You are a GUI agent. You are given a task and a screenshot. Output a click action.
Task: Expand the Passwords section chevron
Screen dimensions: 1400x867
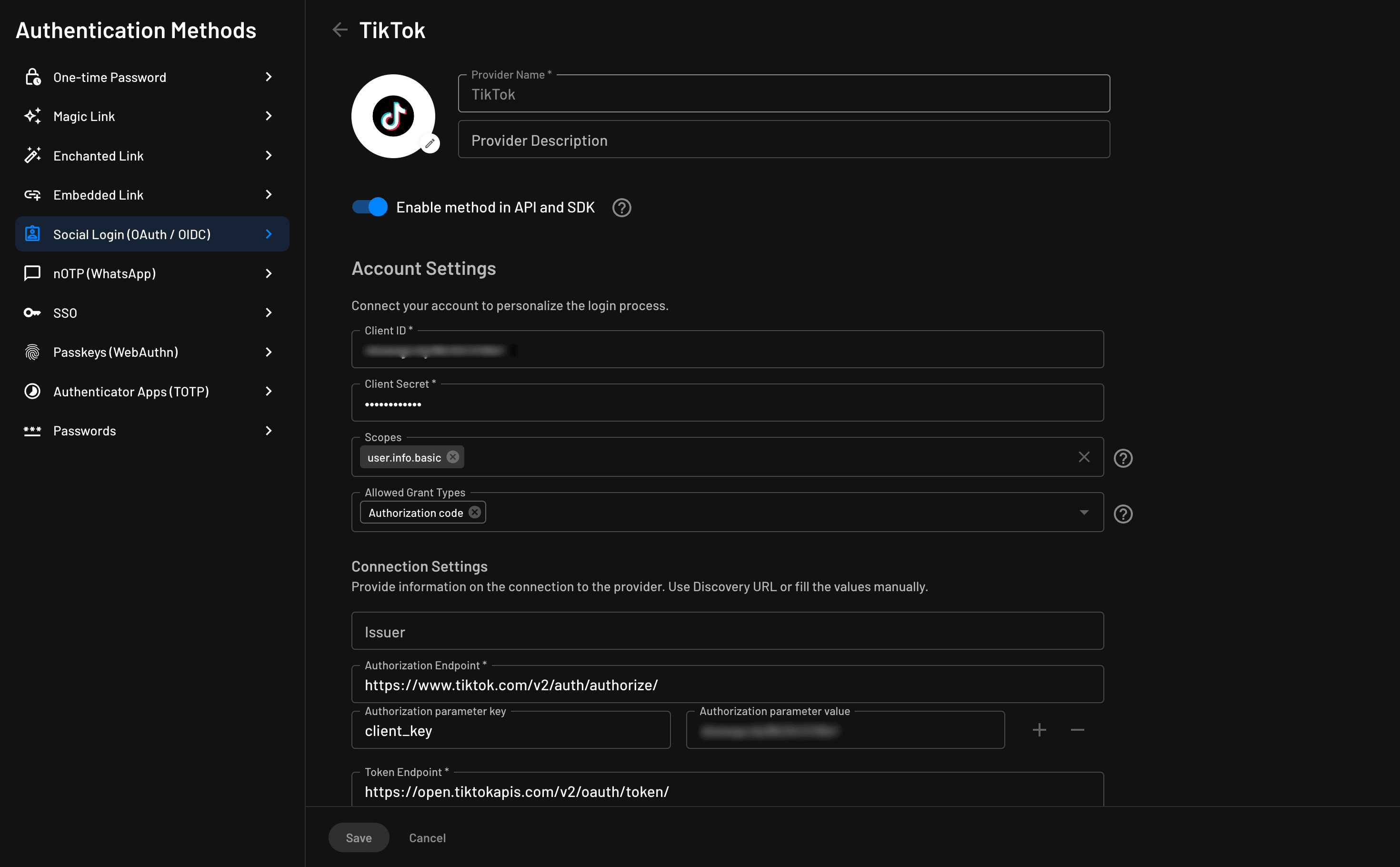[268, 431]
